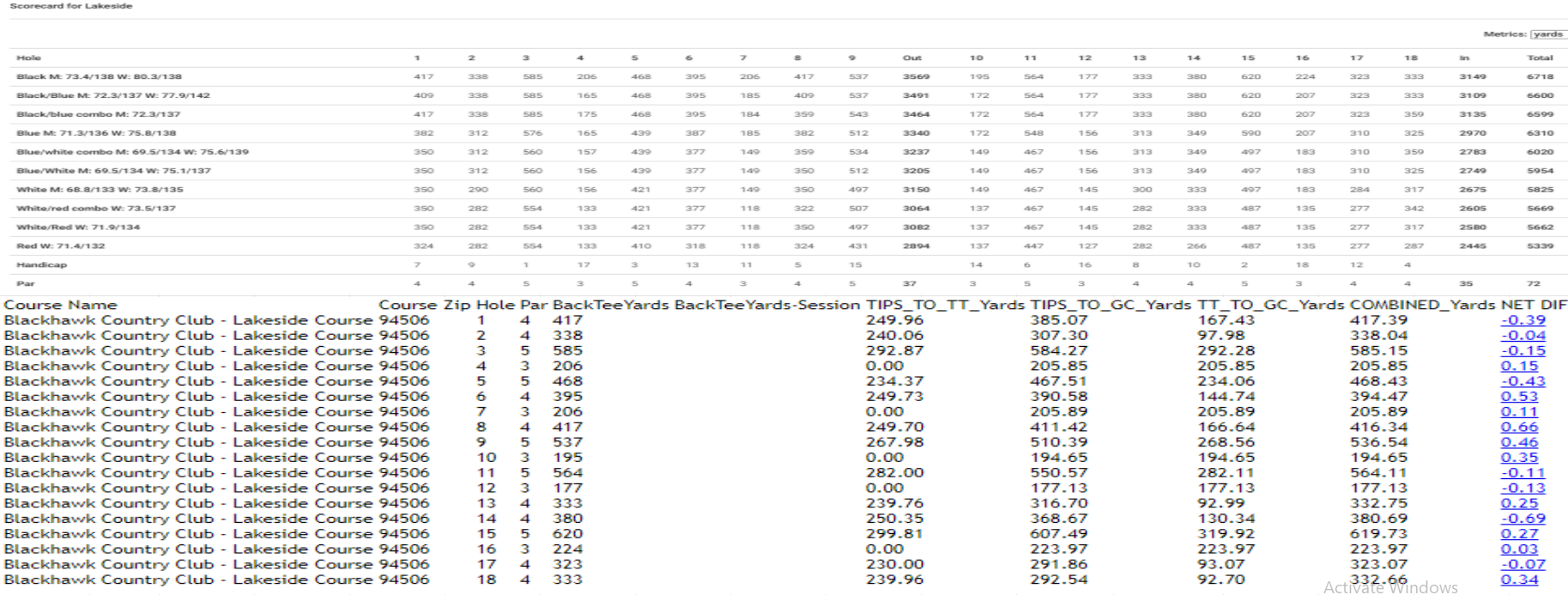Follow the -0.15 NET DIF link
Screen dimensions: 1568x595
[x=1523, y=351]
